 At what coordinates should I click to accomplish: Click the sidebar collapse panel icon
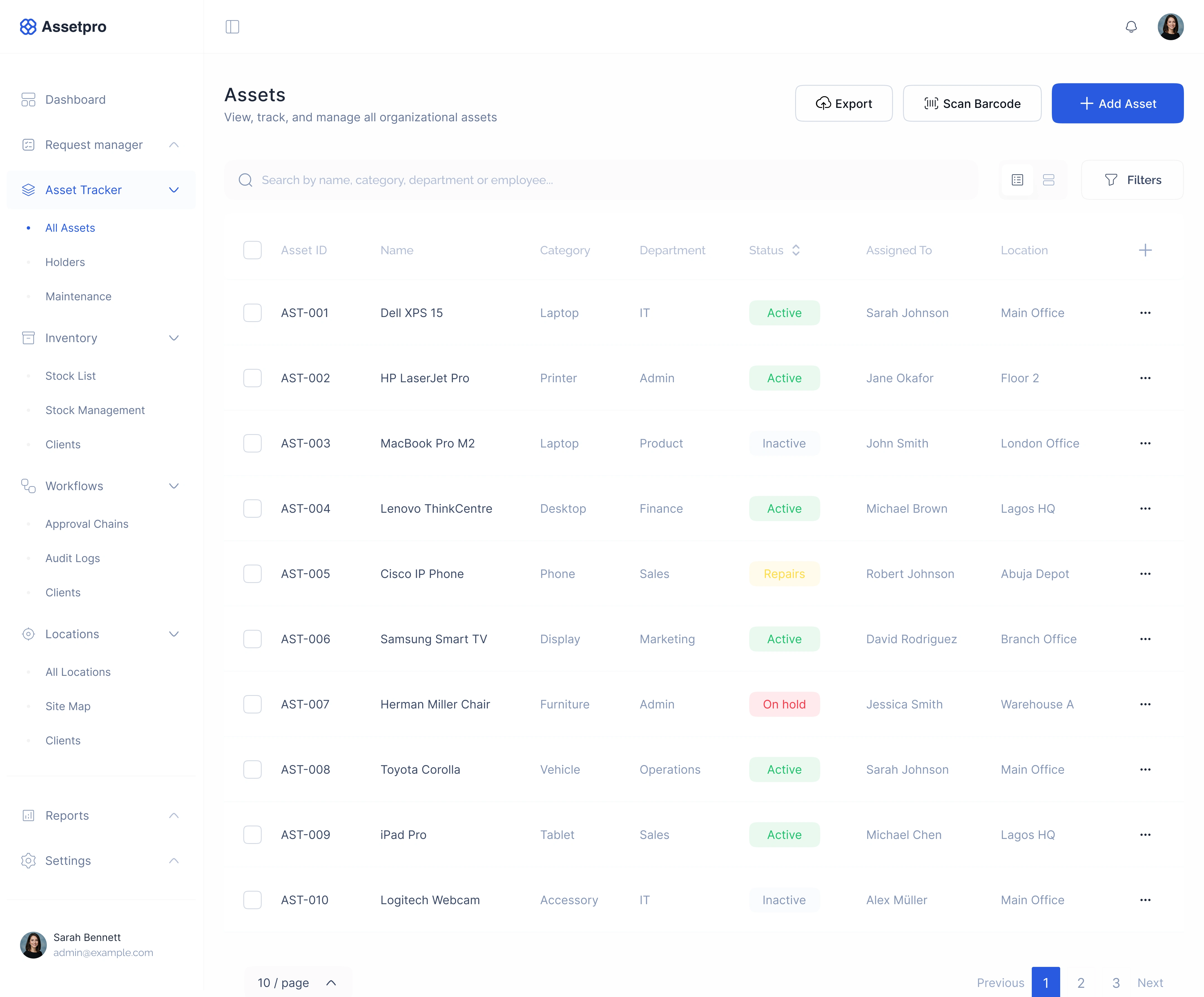point(232,27)
